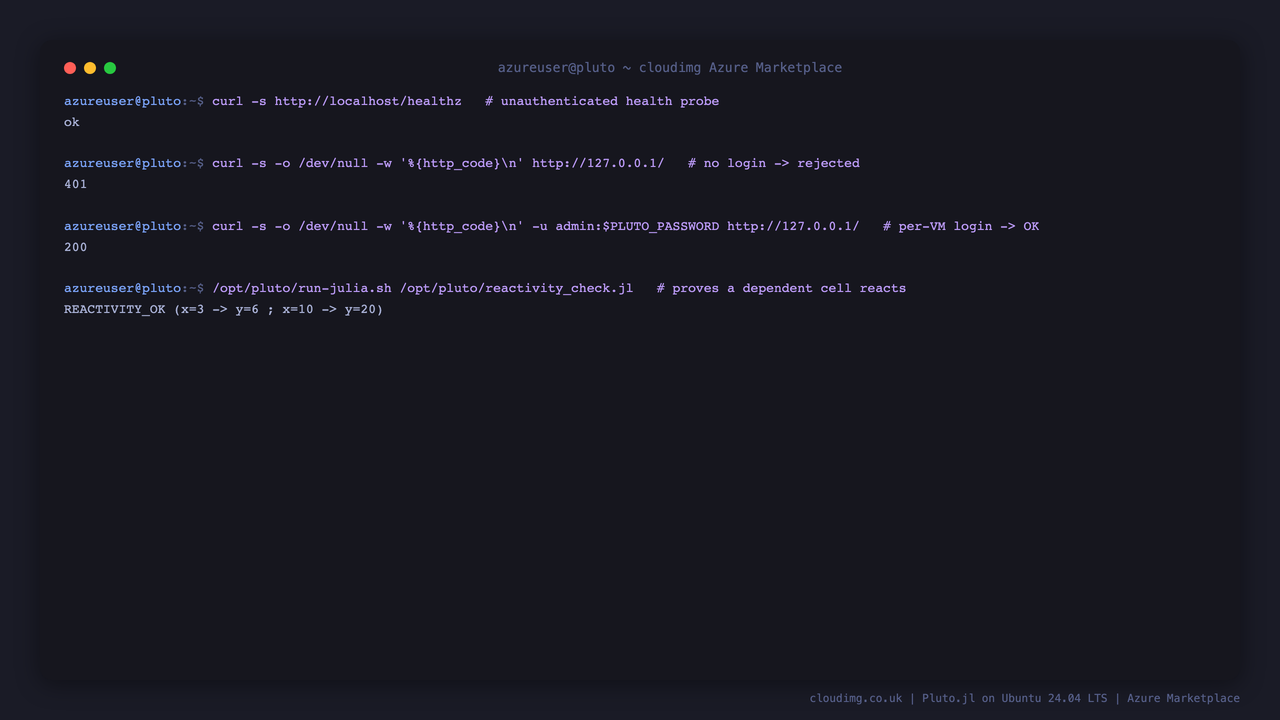
Task: Click the red close window dot
Action: click(x=70, y=68)
